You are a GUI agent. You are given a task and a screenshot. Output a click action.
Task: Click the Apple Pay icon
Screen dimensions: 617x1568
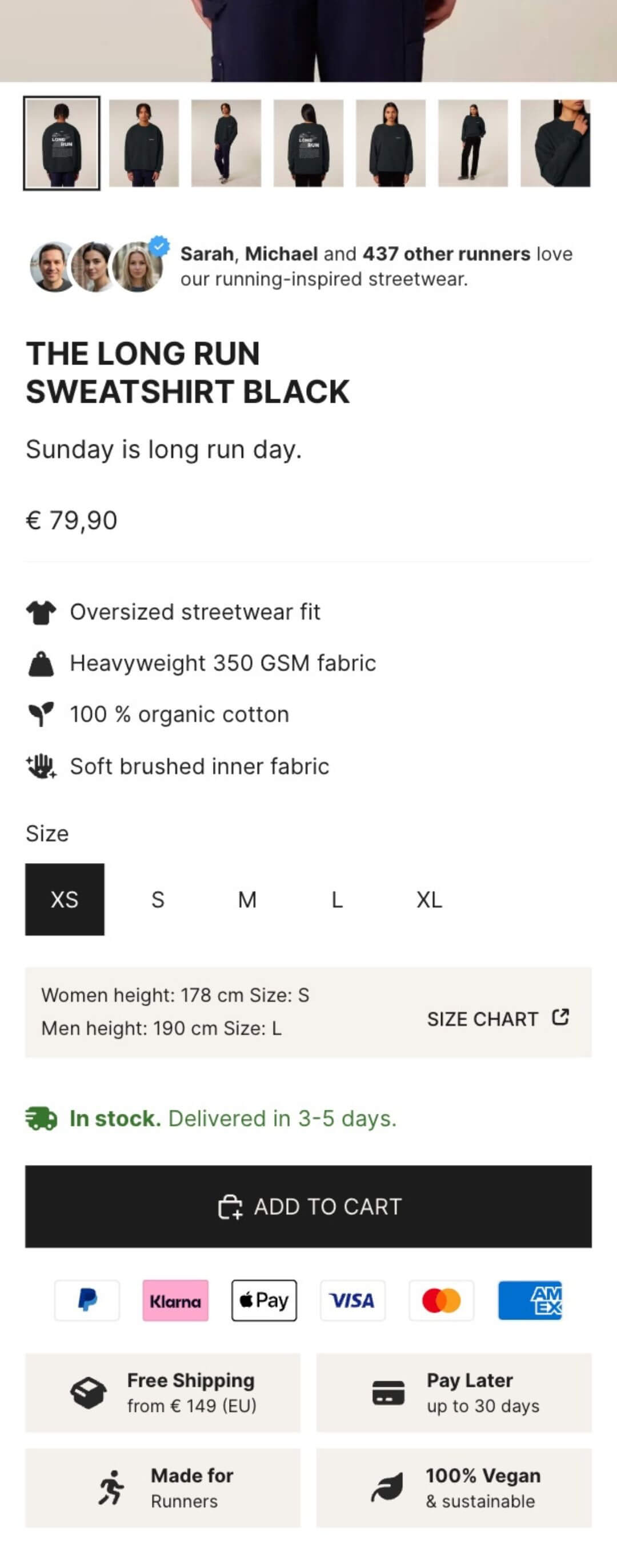pyautogui.click(x=264, y=1300)
